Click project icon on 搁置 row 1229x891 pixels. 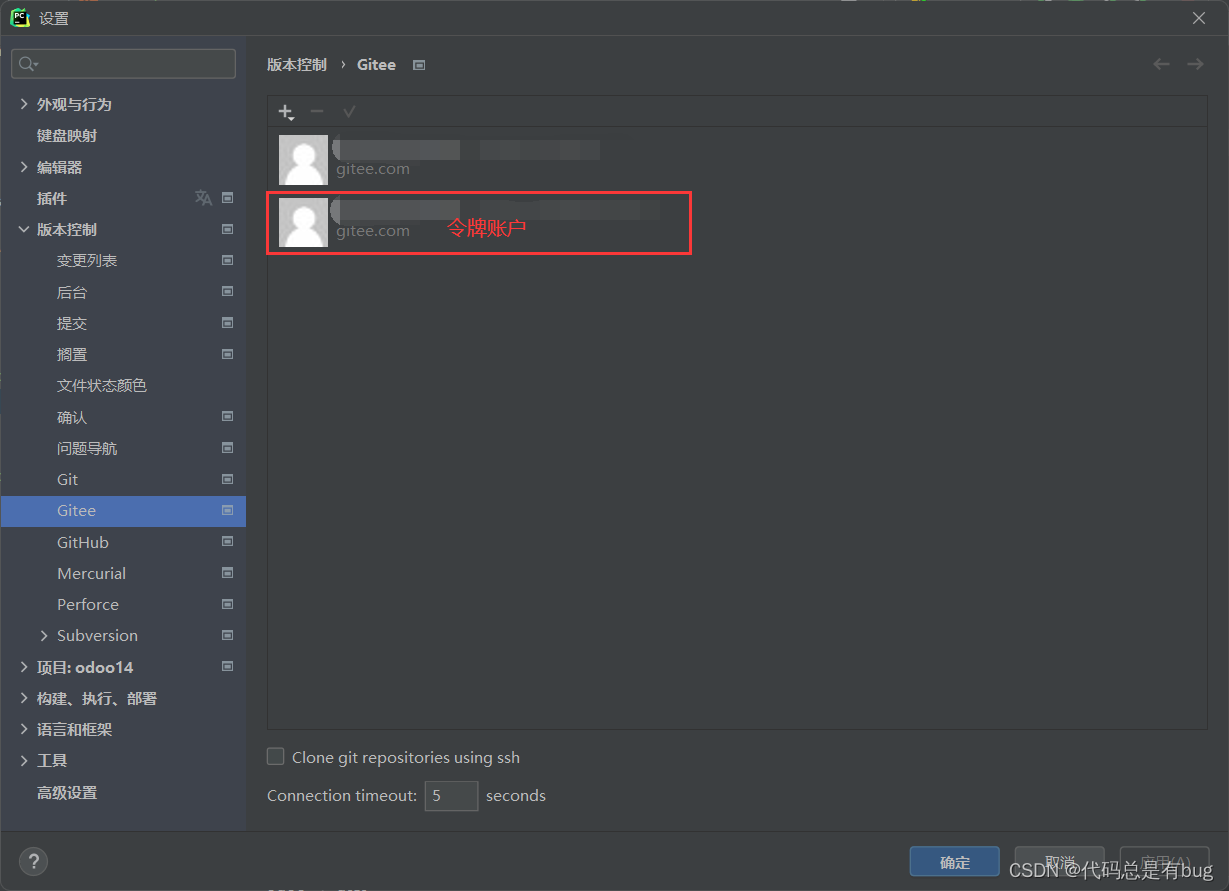click(x=228, y=354)
